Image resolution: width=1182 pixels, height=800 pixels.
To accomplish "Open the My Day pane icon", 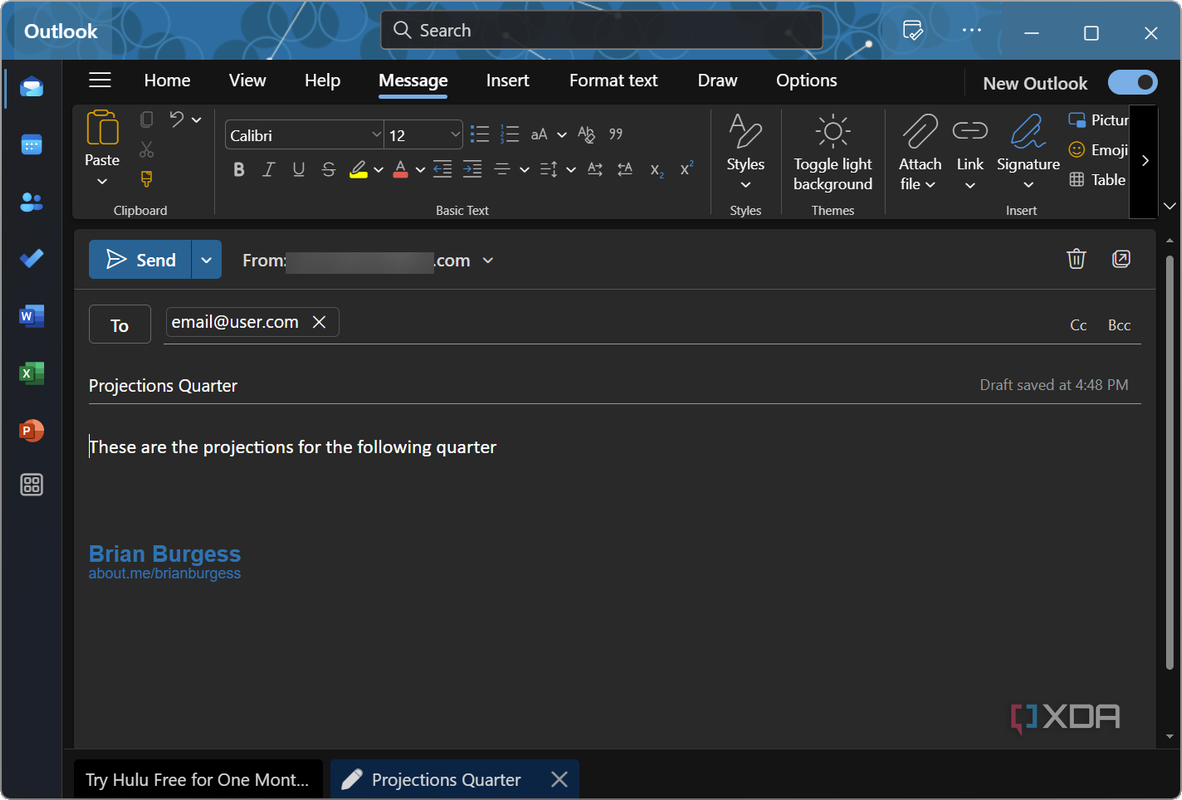I will click(912, 31).
